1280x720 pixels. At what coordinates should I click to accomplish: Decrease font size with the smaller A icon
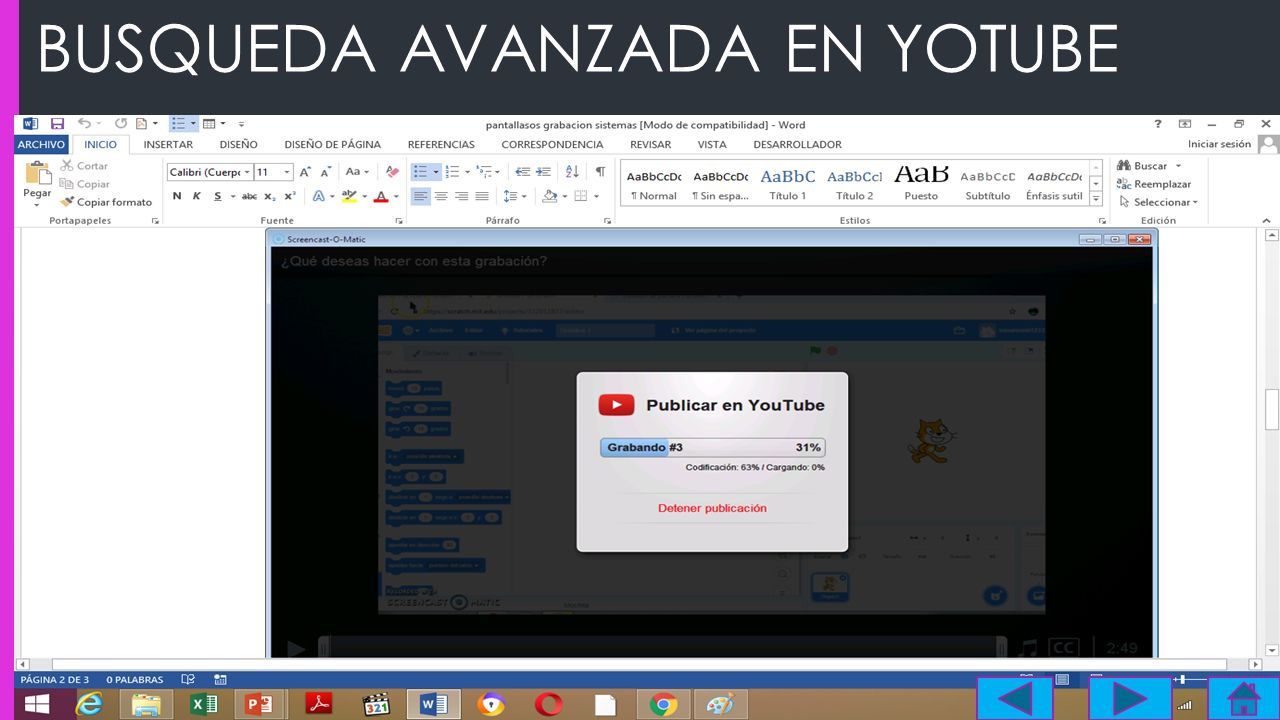point(325,172)
